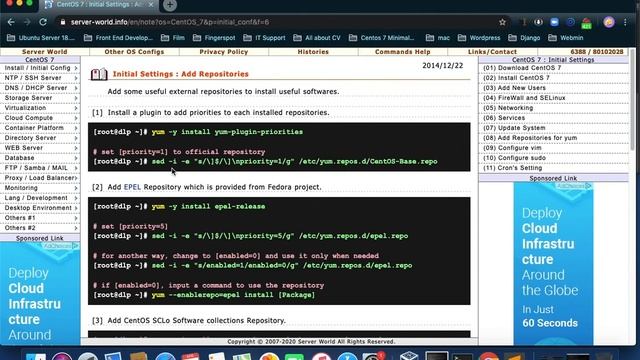The height and width of the screenshot is (360, 640).
Task: Open the Commands Help menu tab
Action: point(403,52)
